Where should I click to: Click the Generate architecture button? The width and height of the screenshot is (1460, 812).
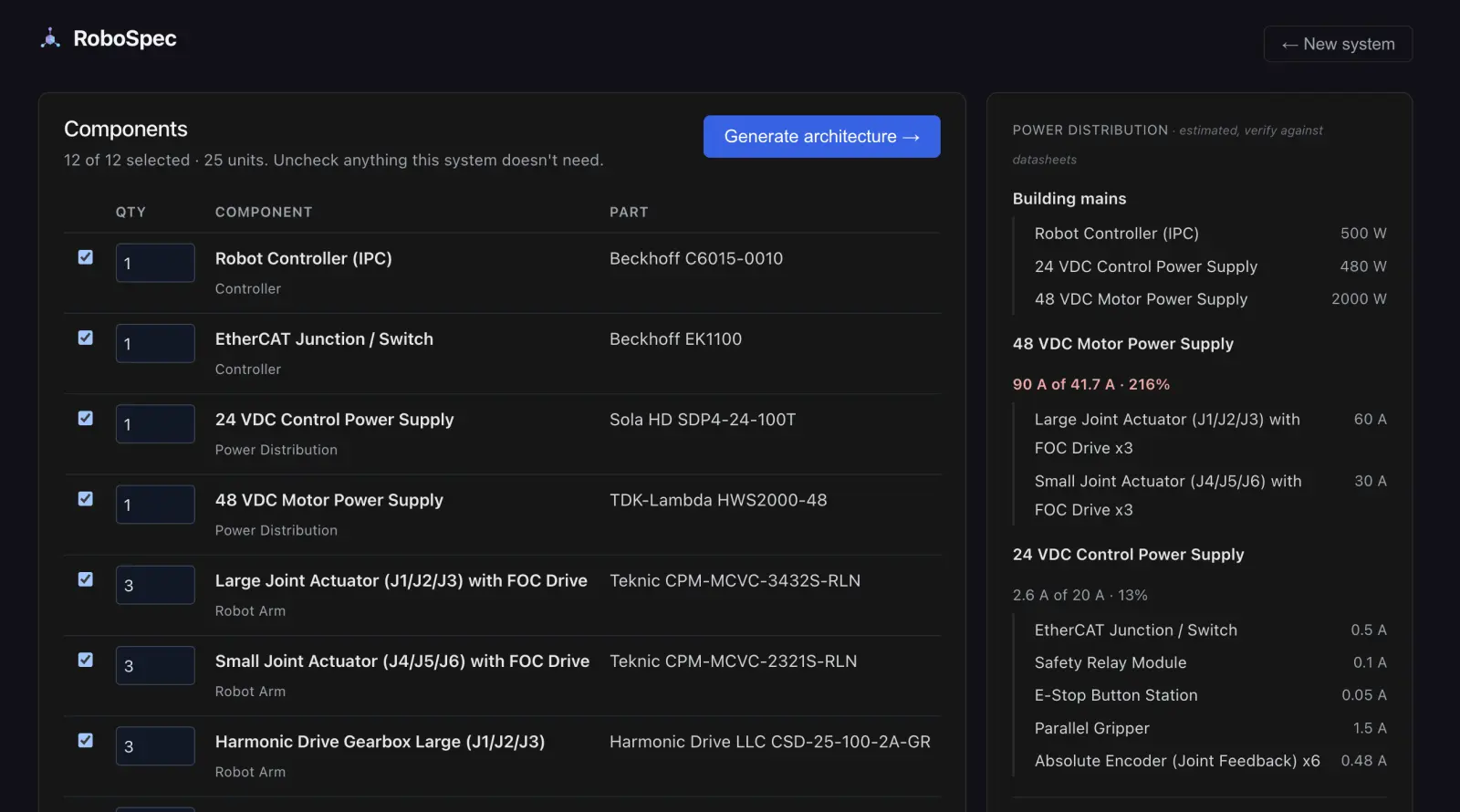click(x=821, y=136)
